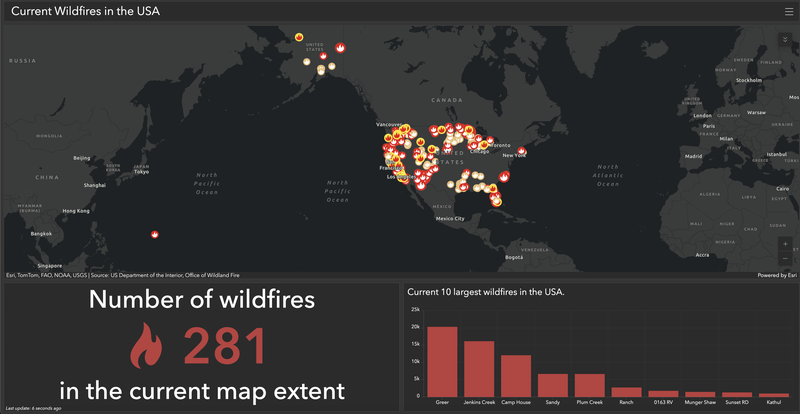Click the Plum Creek x-axis label
The width and height of the screenshot is (800, 414).
coord(589,402)
